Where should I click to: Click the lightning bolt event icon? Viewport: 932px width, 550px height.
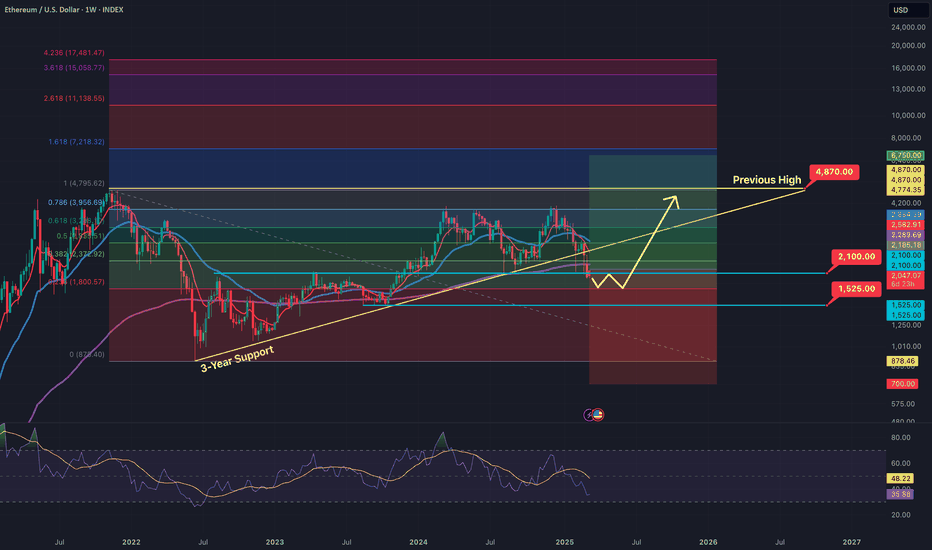[x=588, y=415]
